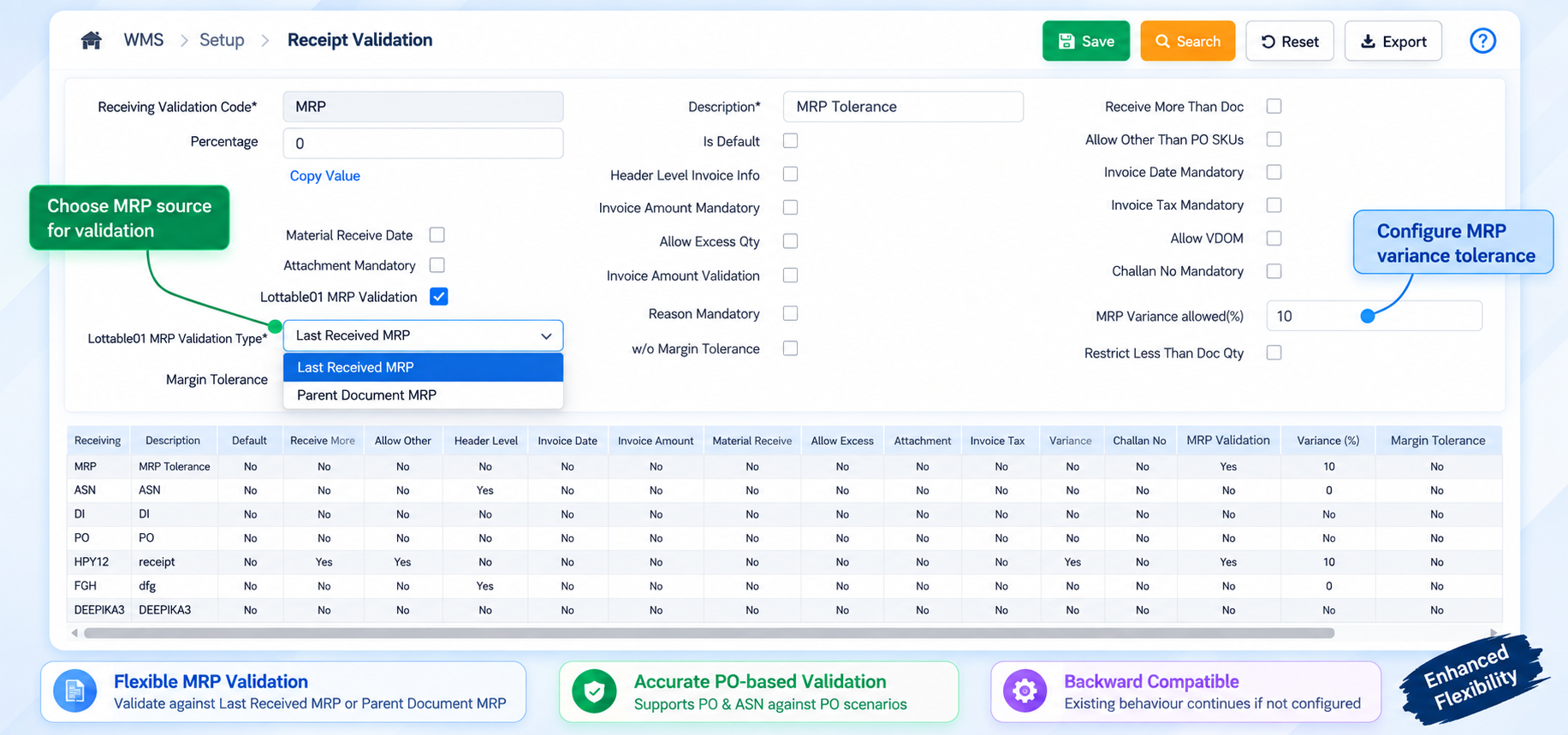Go to home via house icon

tap(92, 40)
